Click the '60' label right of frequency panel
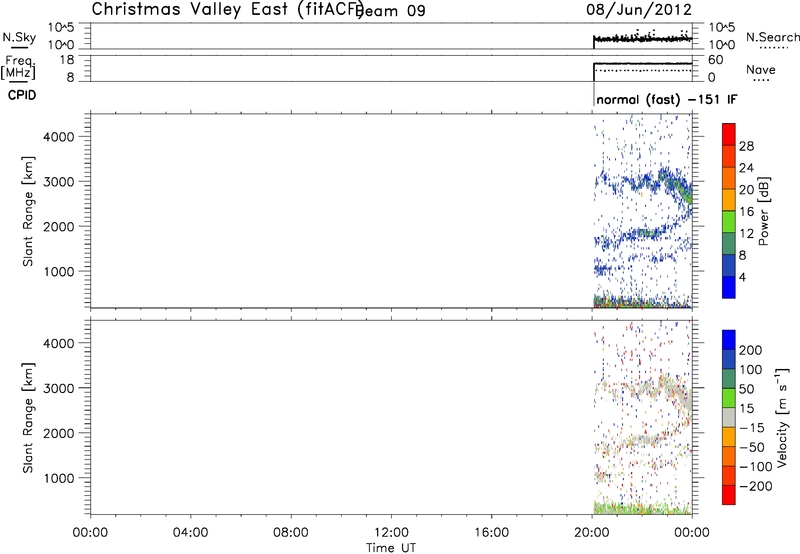 716,60
